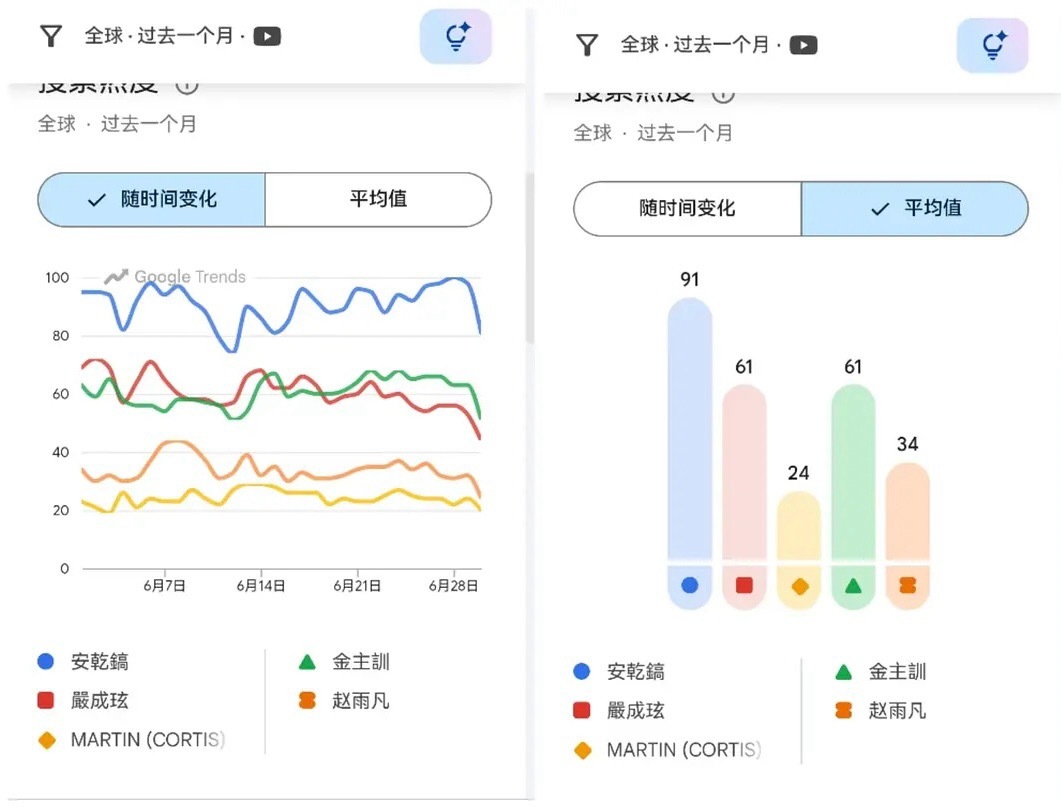Click 嚴成玹 legend label in left panel
The height and width of the screenshot is (809, 1061).
pos(99,701)
